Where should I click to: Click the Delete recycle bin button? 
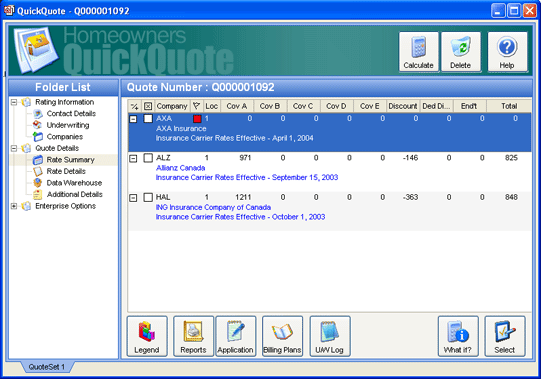tap(461, 52)
